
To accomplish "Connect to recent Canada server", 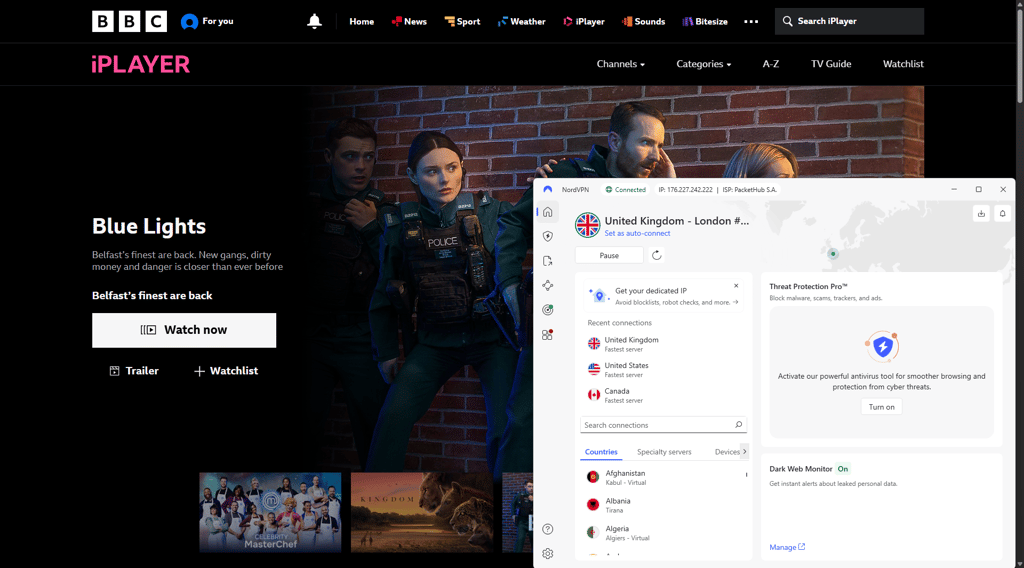I will (662, 395).
